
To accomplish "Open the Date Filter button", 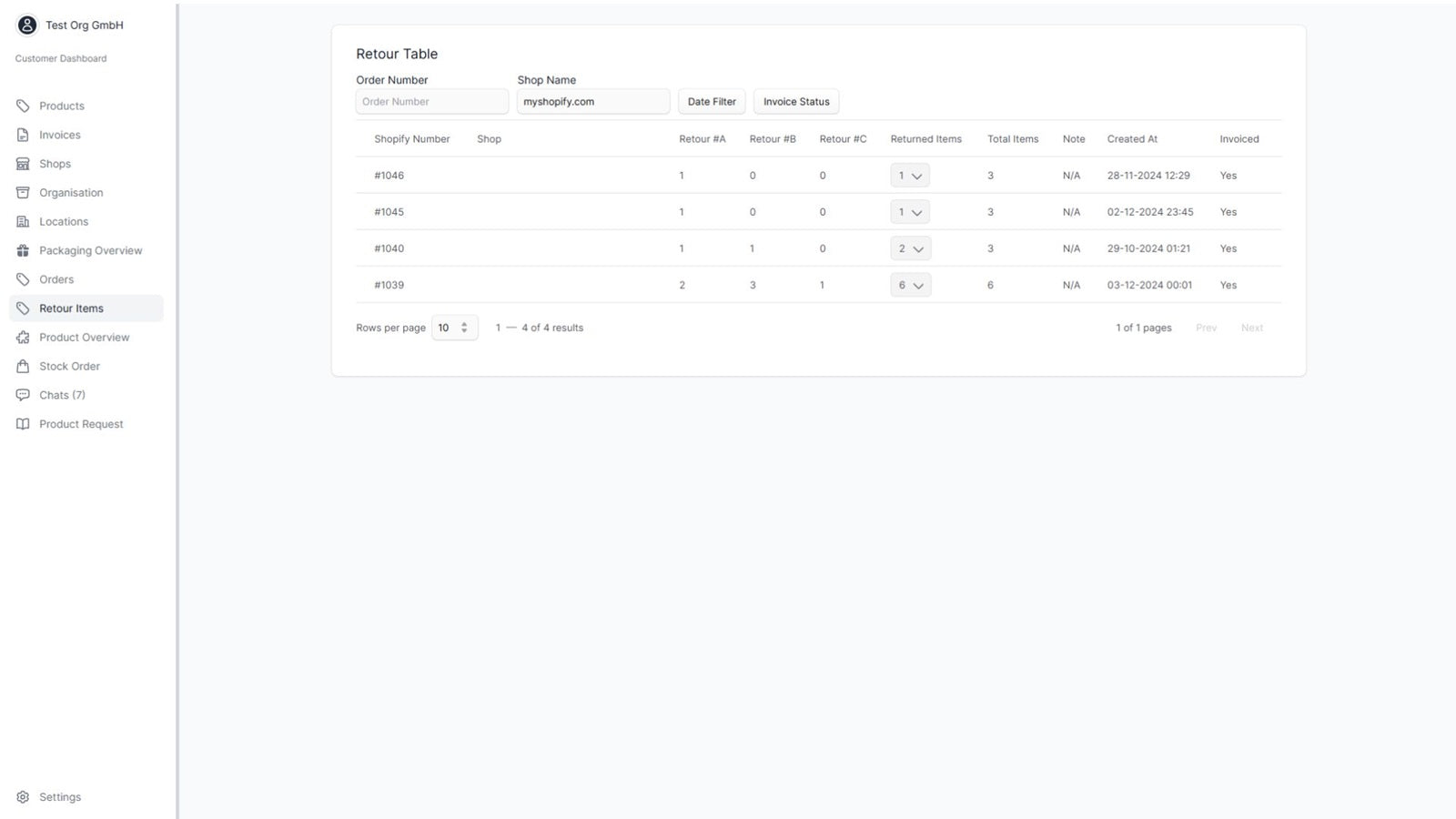I will click(x=712, y=102).
